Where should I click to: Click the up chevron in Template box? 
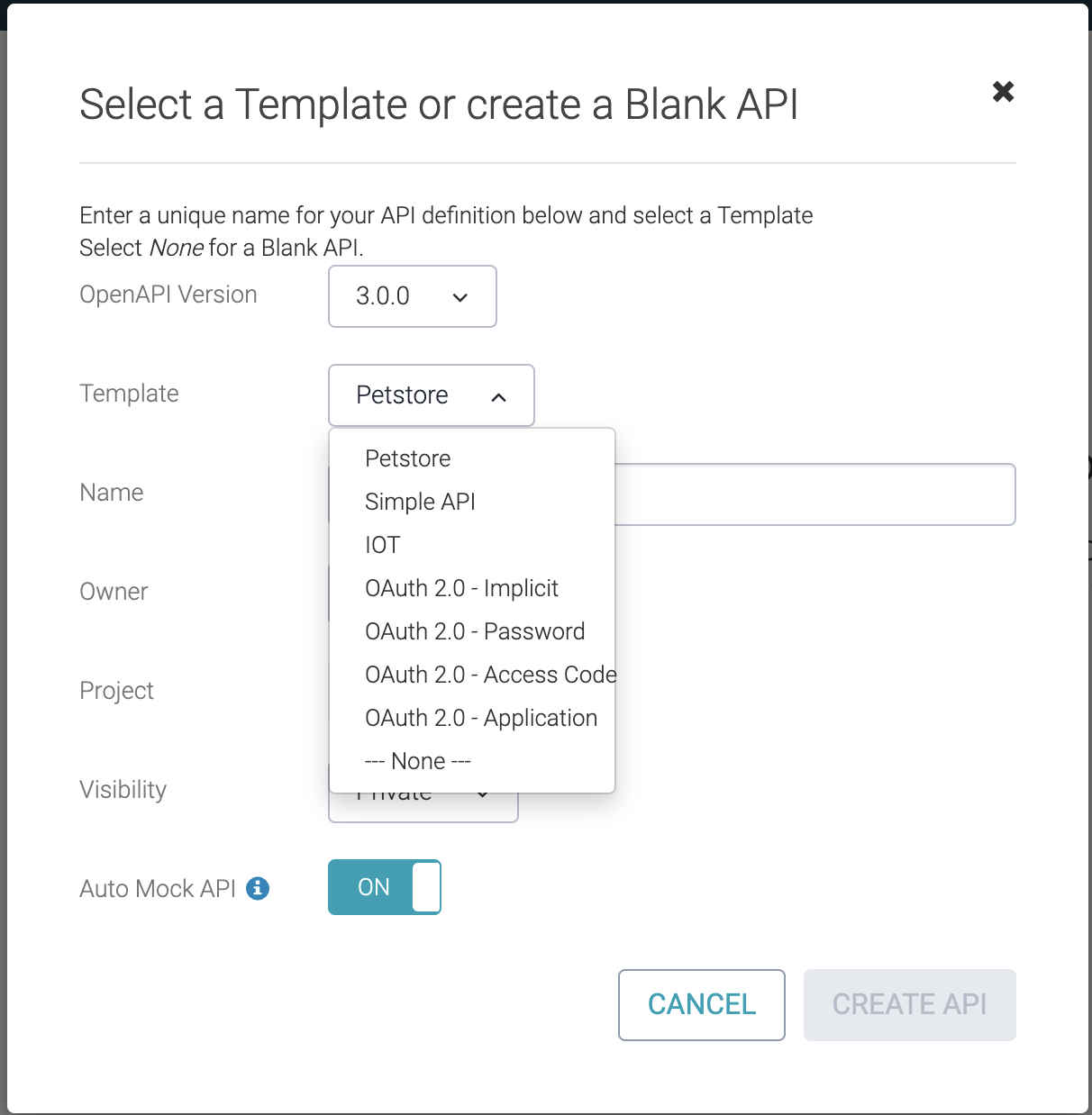pyautogui.click(x=498, y=397)
